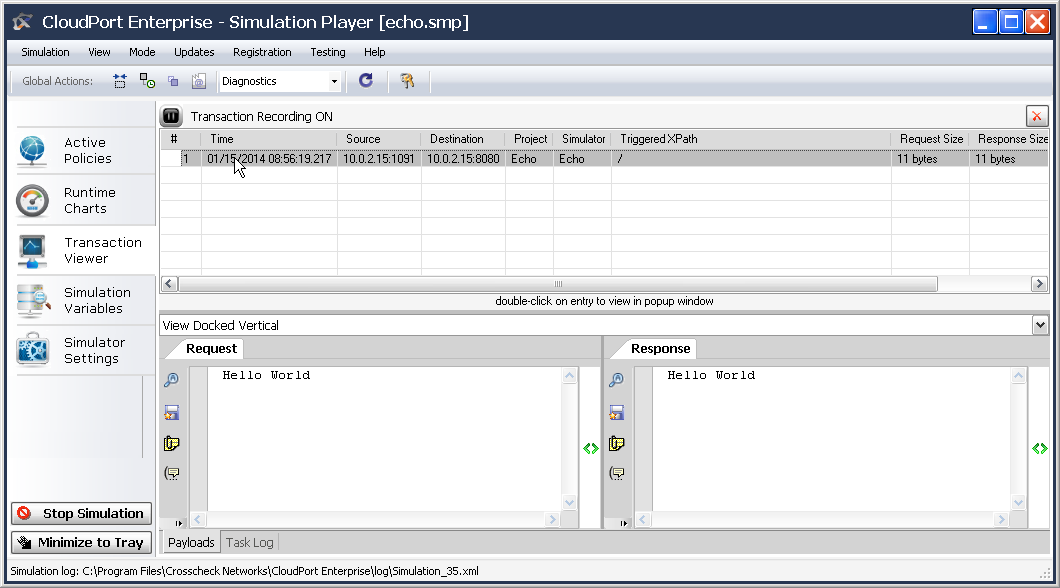Viewport: 1060px width, 588px height.
Task: Click the transaction table scroll-right arrow
Action: [1040, 284]
